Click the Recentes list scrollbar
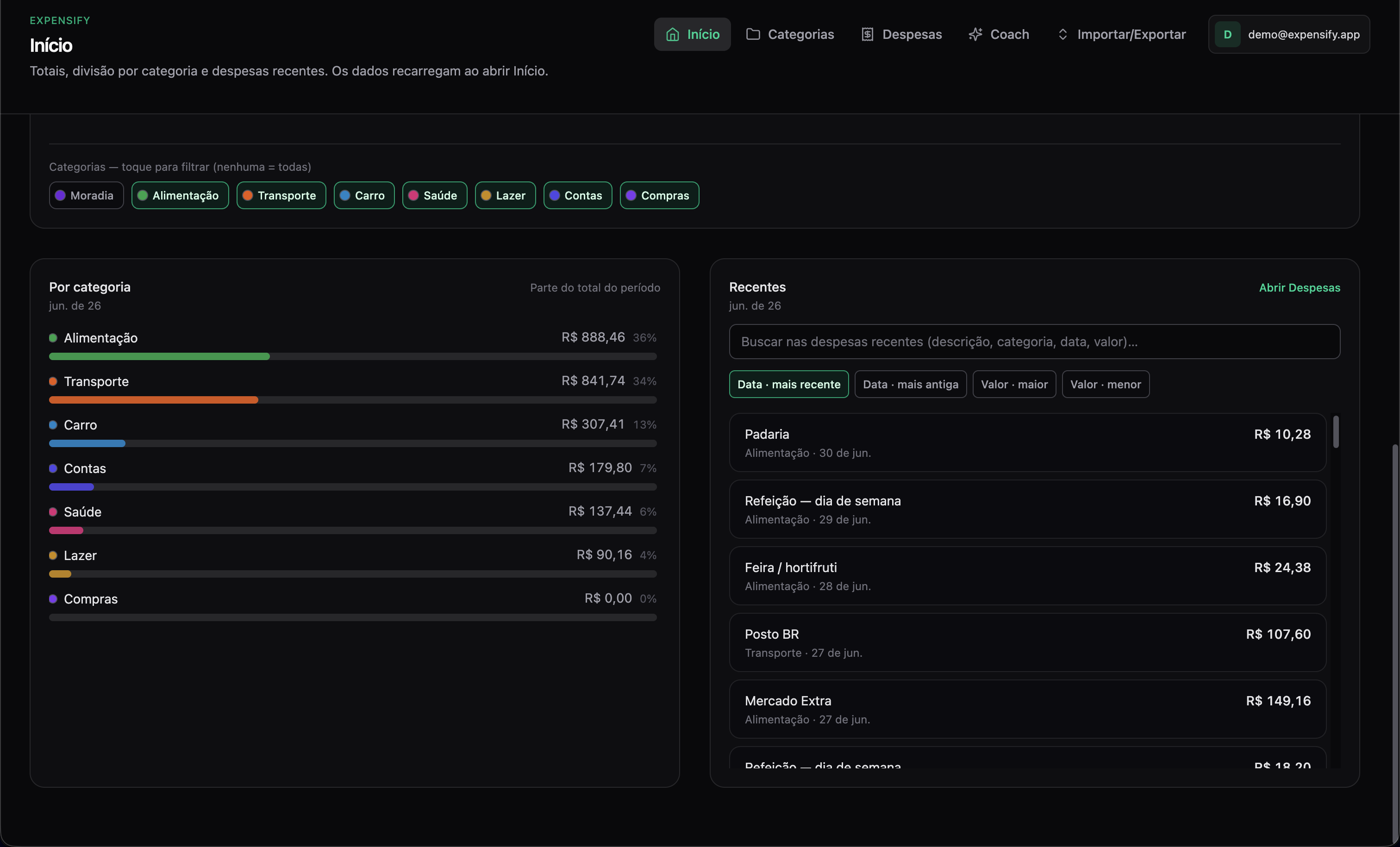1400x847 pixels. (x=1336, y=432)
